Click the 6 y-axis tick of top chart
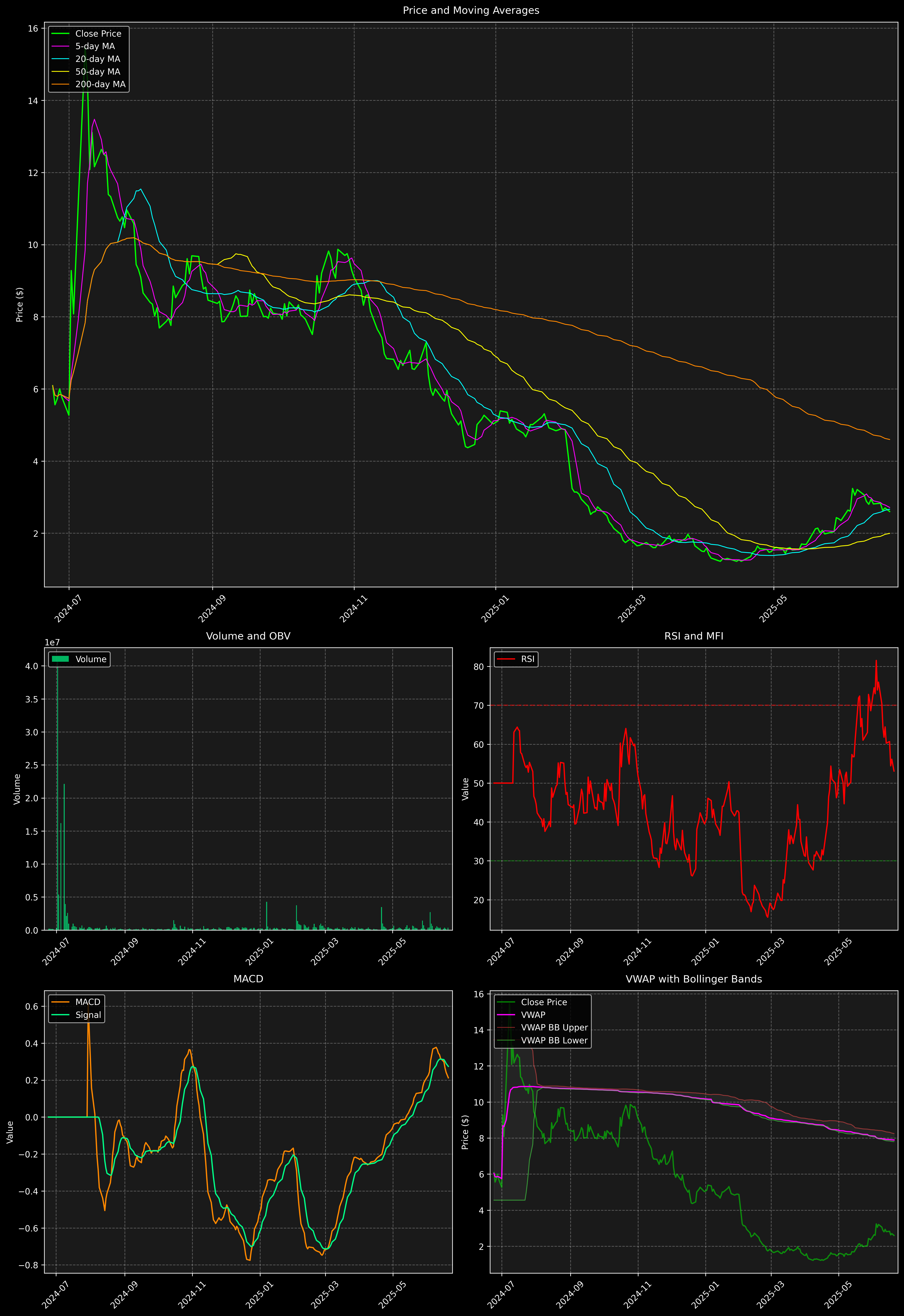Image resolution: width=904 pixels, height=1316 pixels. [36, 389]
